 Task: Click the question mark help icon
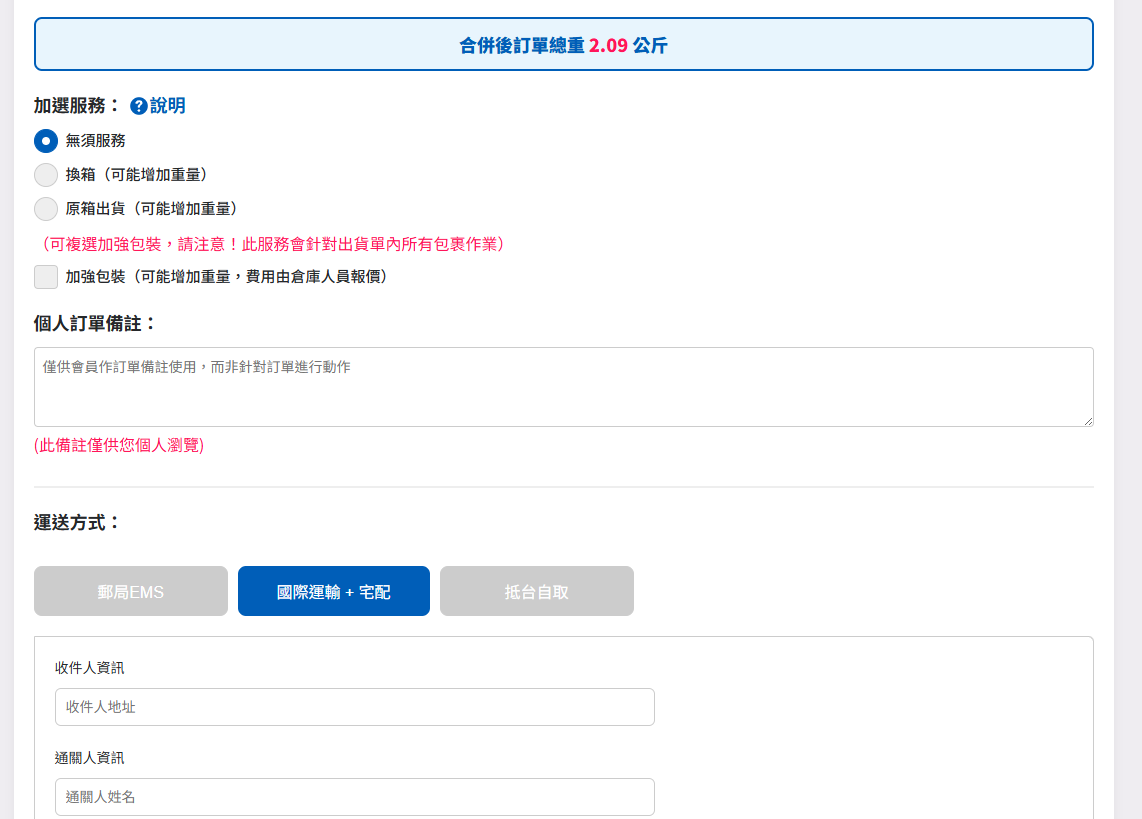139,106
